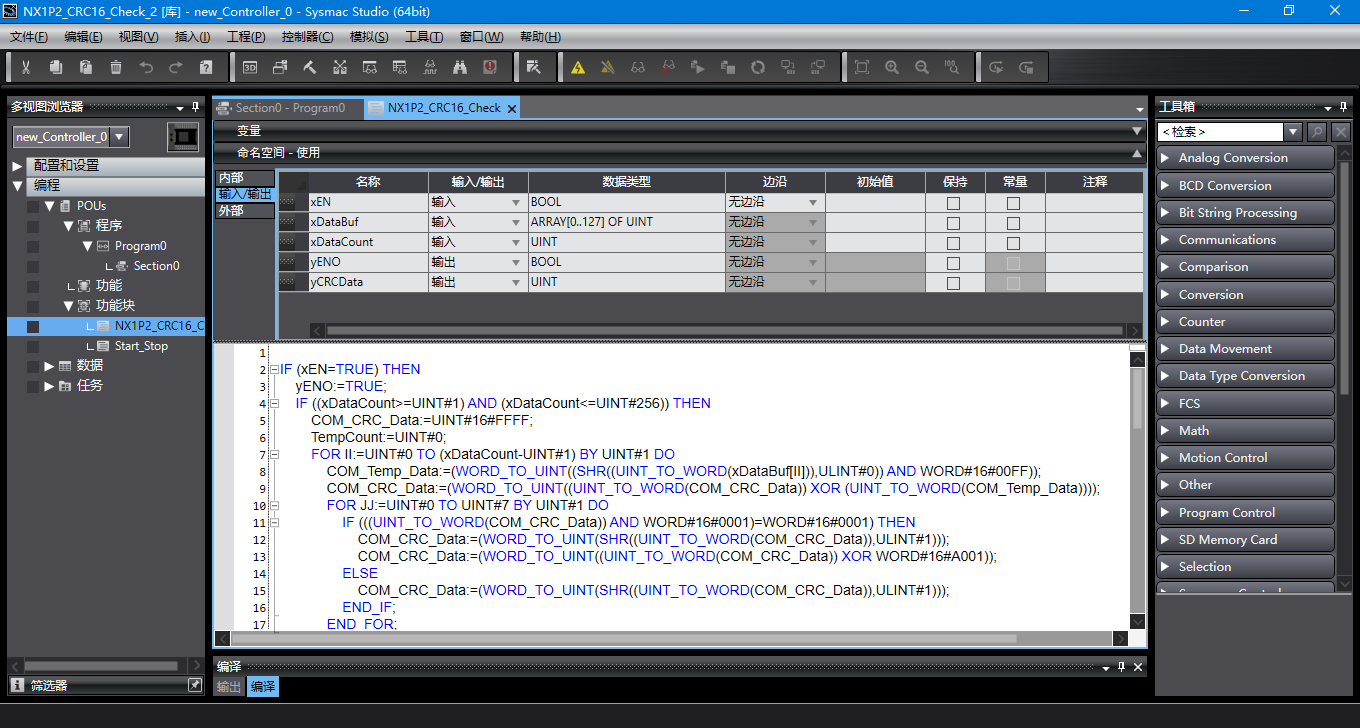
Task: Open the new_Controller_0 dropdown
Action: pos(119,137)
